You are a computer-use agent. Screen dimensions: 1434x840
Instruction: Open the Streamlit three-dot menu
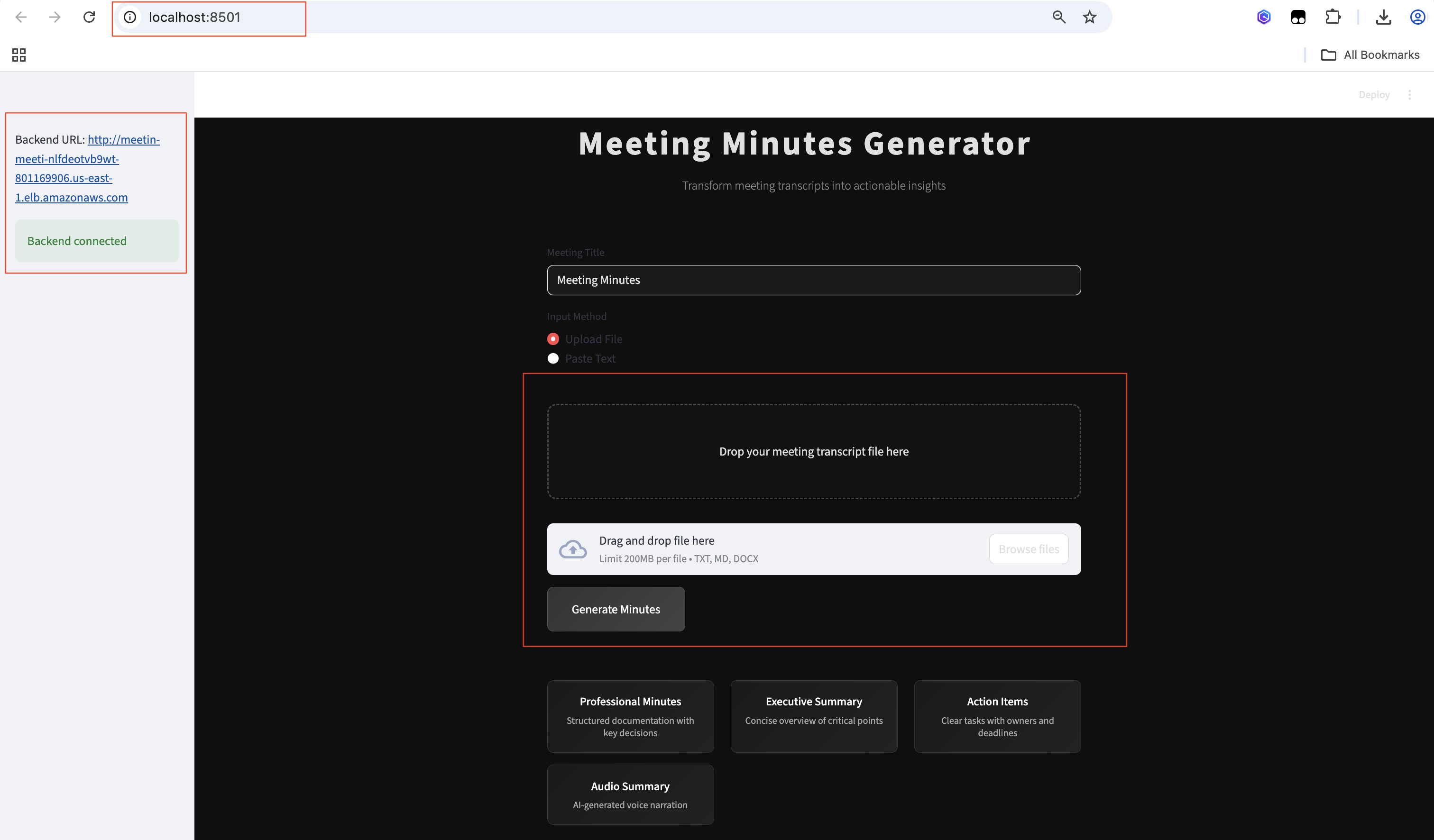click(1409, 94)
